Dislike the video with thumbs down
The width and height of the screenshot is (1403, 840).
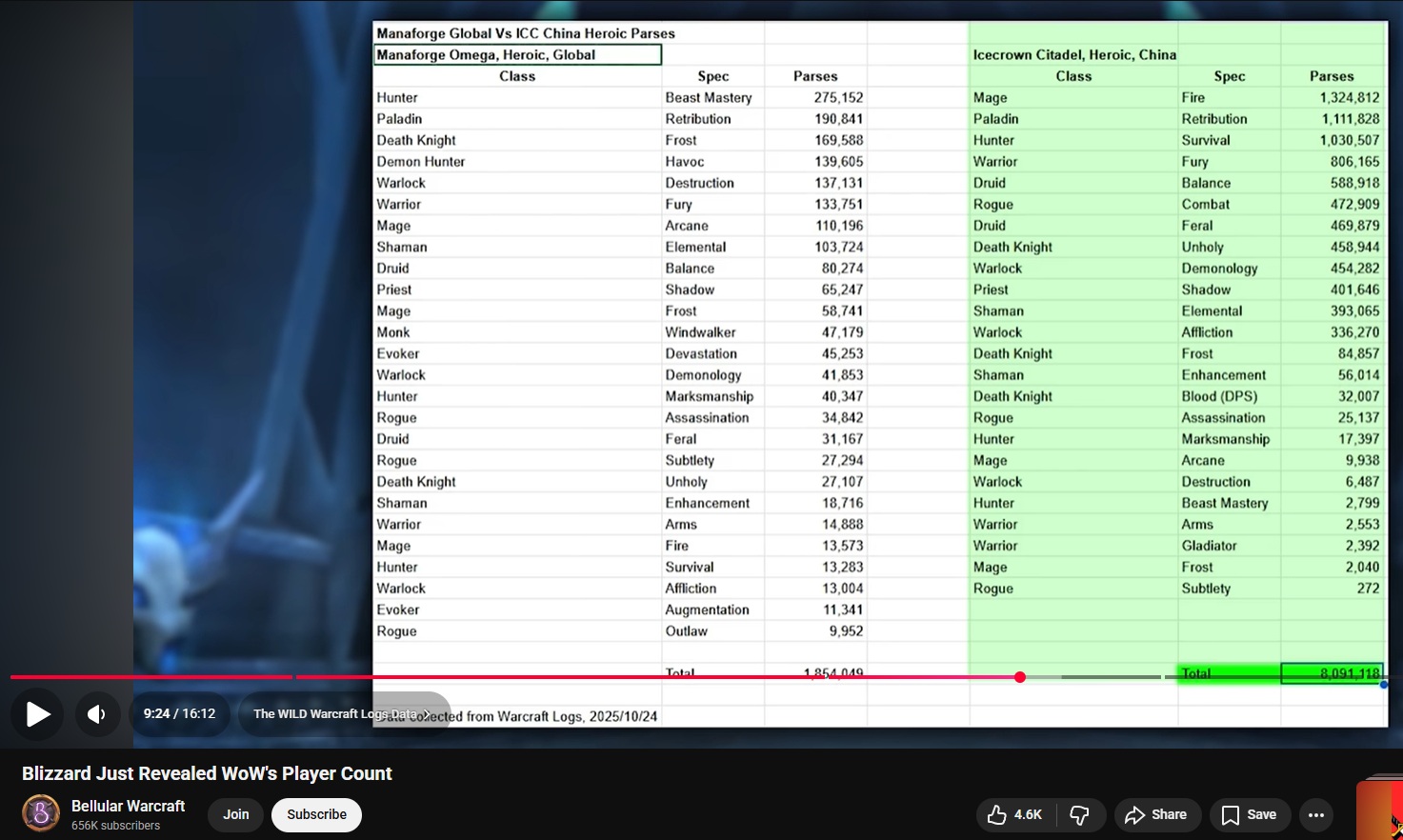pyautogui.click(x=1080, y=814)
